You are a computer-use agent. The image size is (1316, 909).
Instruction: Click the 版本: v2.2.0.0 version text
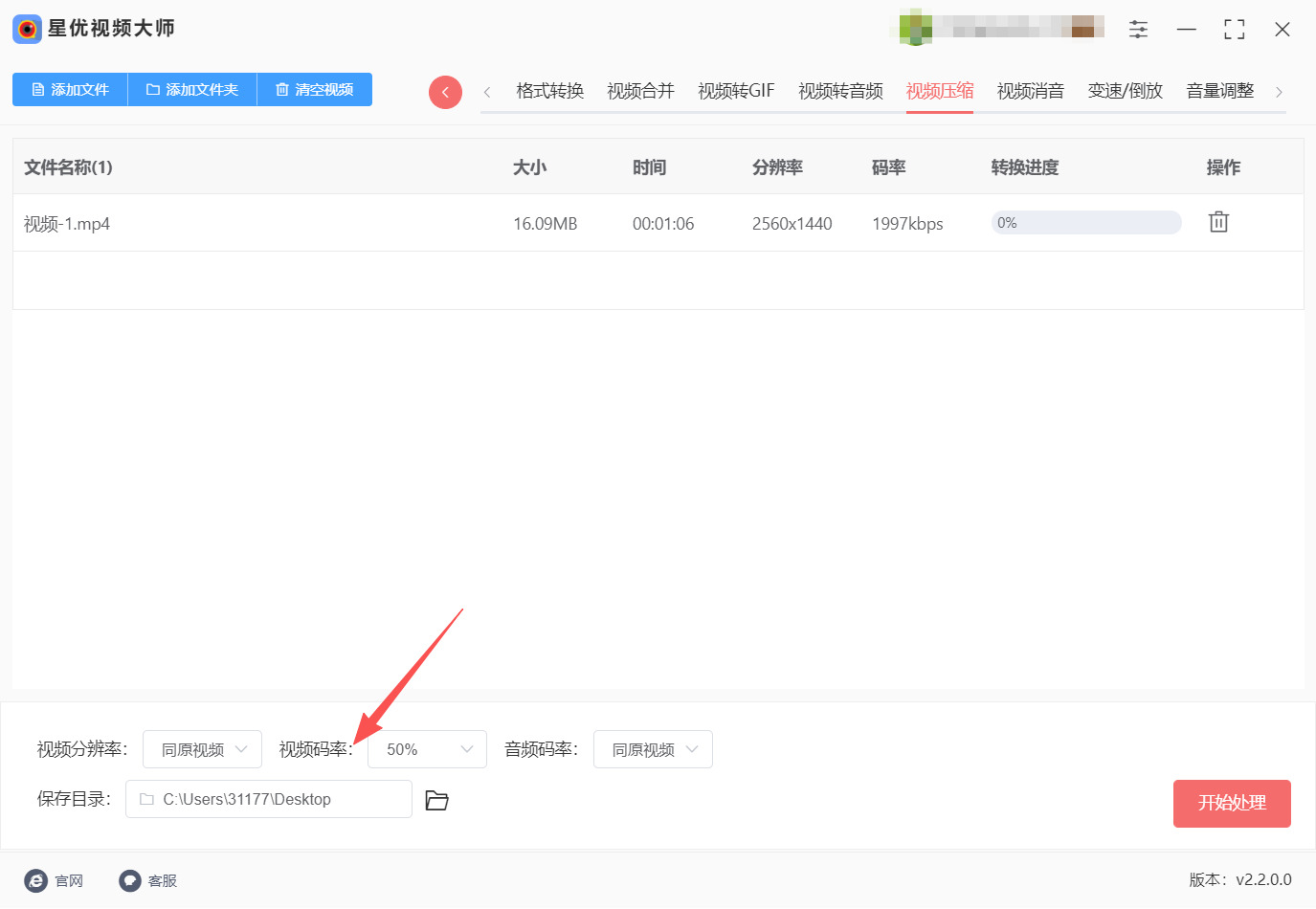[1240, 880]
